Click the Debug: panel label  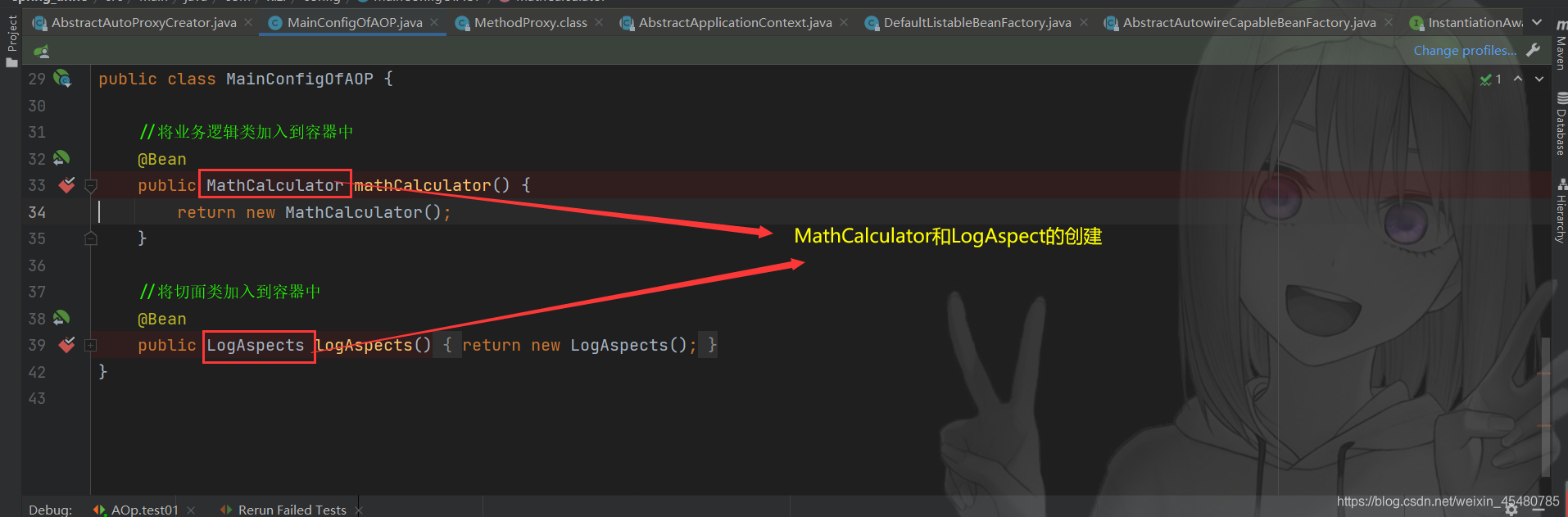[50, 510]
